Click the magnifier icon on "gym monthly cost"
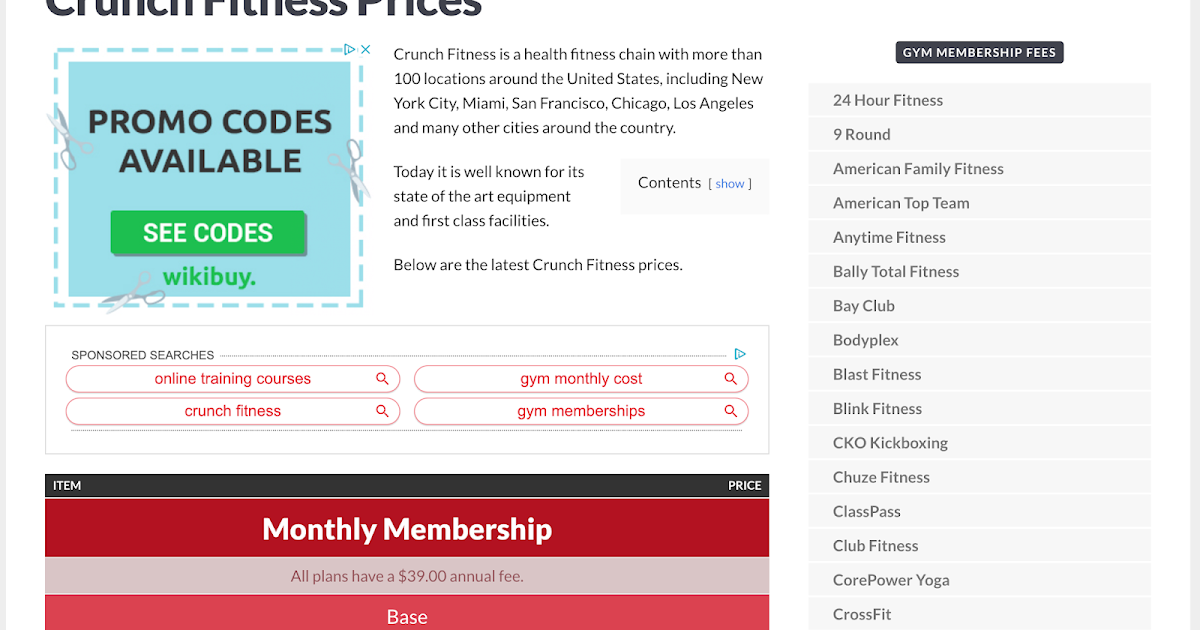This screenshot has height=630, width=1200. click(x=730, y=379)
